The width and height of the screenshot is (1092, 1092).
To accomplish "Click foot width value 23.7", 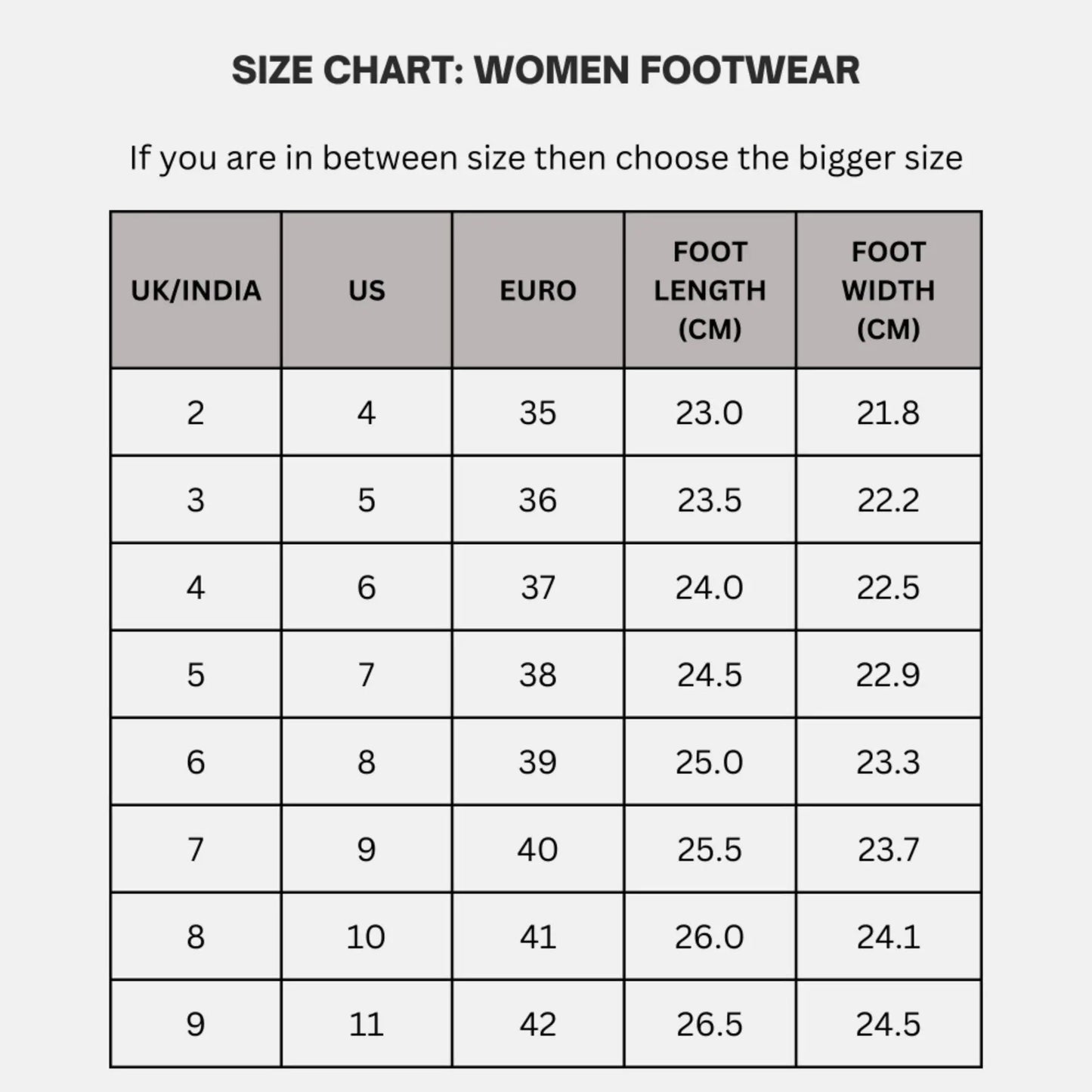I will pyautogui.click(x=888, y=850).
